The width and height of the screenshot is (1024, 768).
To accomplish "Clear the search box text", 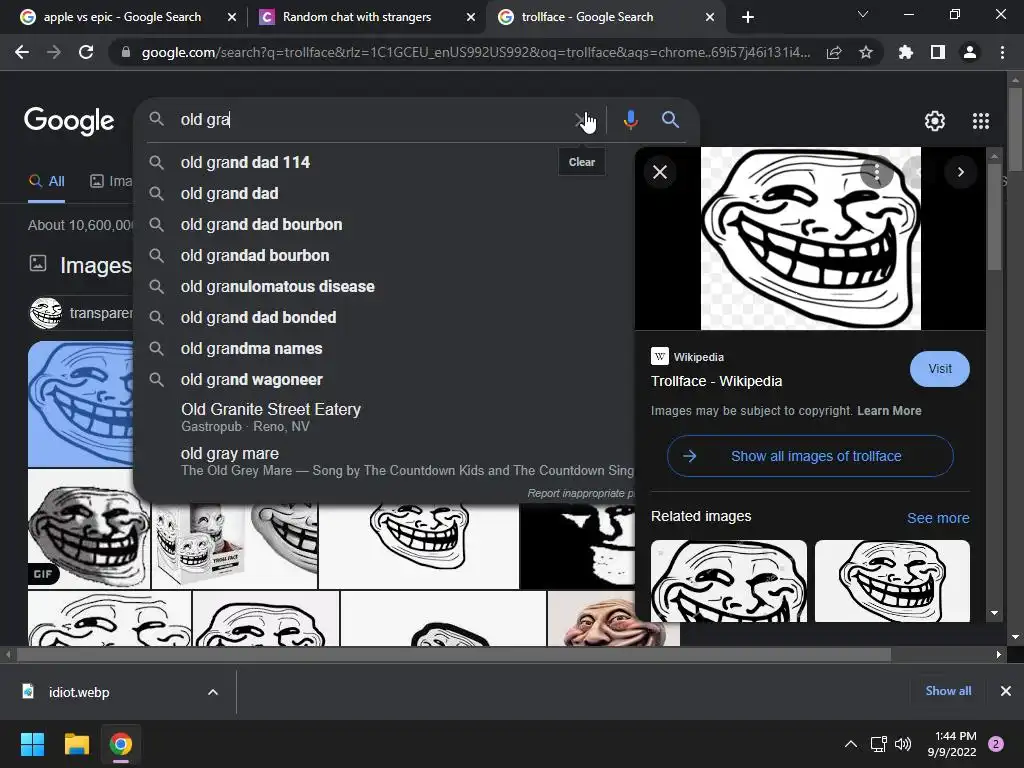I will (x=581, y=120).
